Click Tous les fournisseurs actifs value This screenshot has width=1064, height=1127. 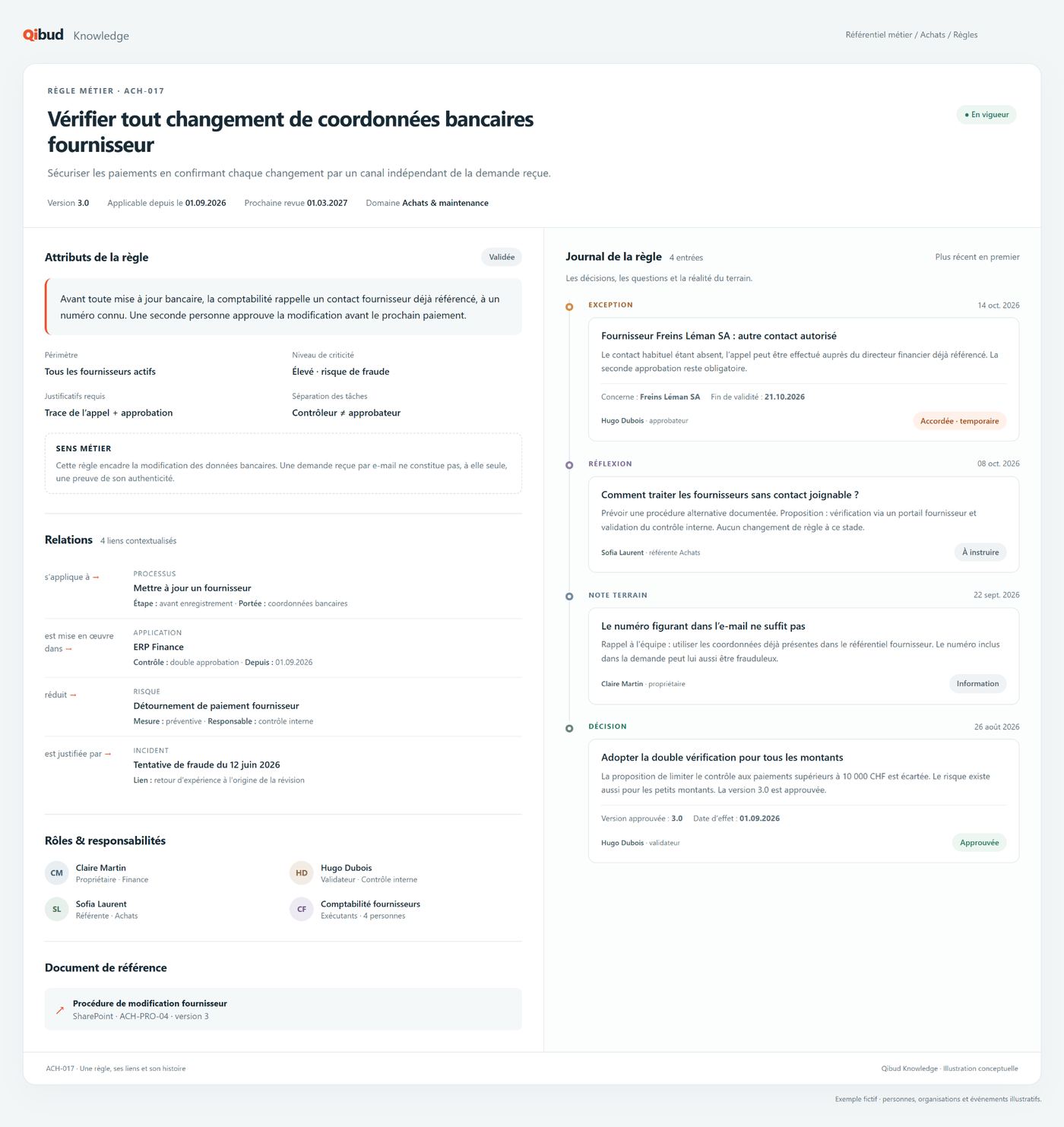(100, 372)
